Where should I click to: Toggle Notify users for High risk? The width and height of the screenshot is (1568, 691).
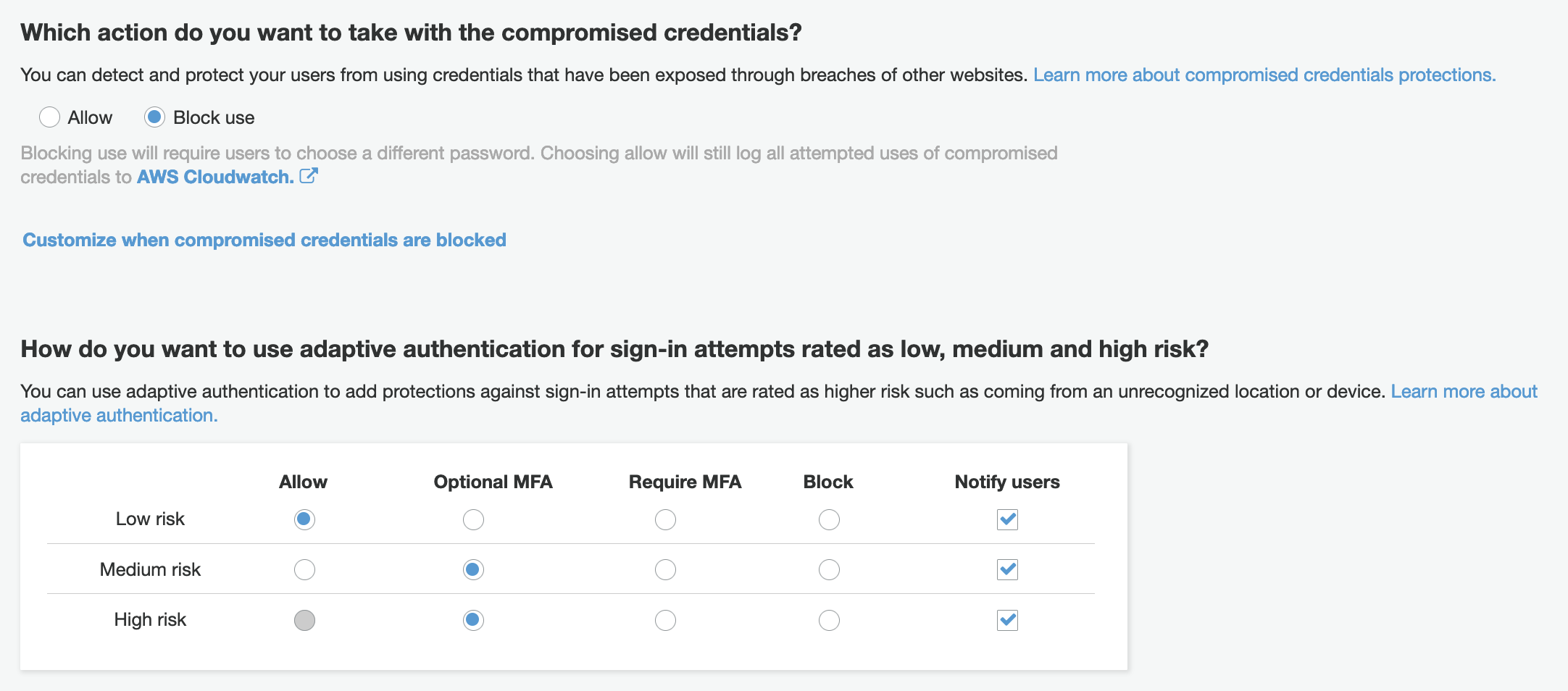(1007, 620)
